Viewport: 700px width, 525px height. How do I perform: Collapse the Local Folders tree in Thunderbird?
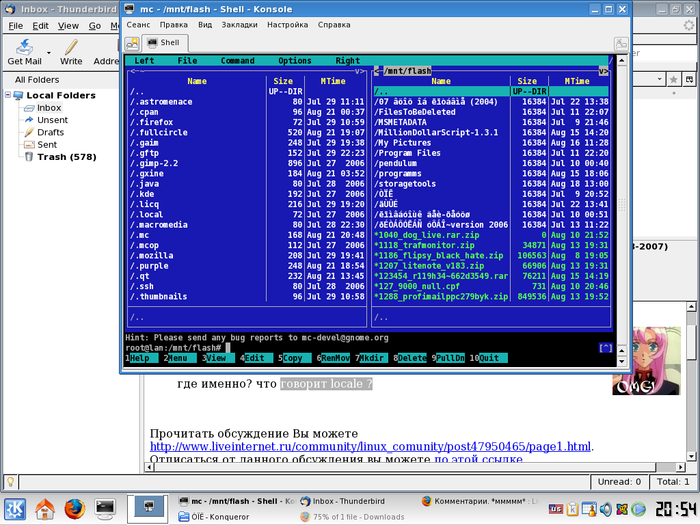[8, 95]
